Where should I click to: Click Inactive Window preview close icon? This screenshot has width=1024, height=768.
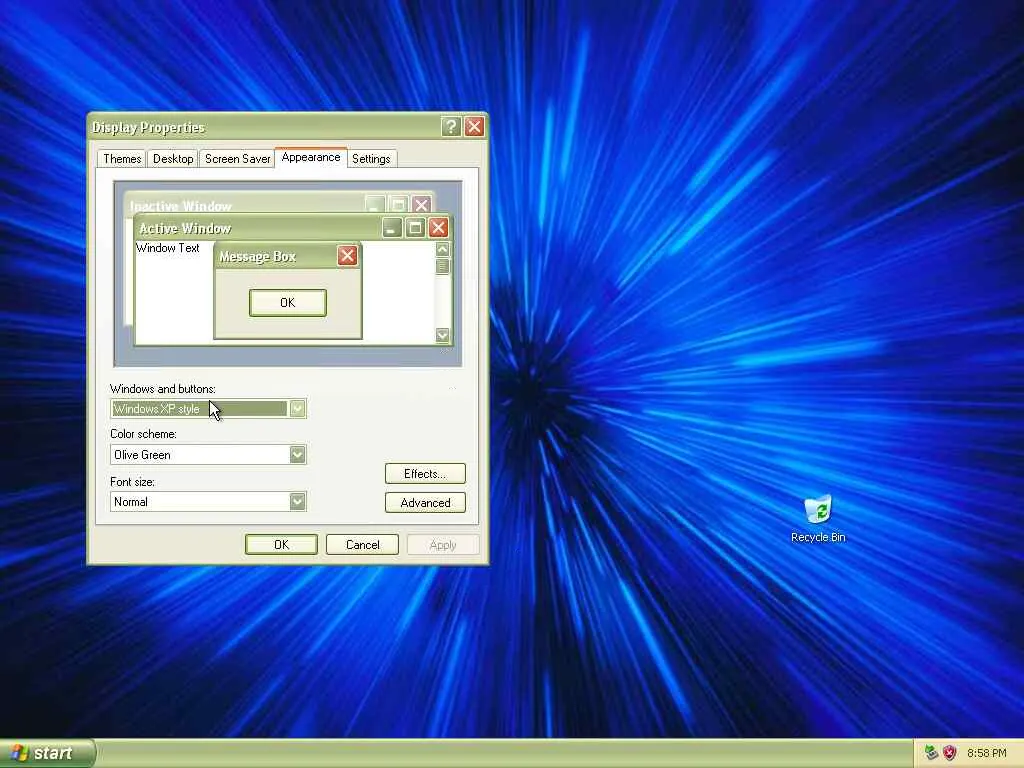421,204
